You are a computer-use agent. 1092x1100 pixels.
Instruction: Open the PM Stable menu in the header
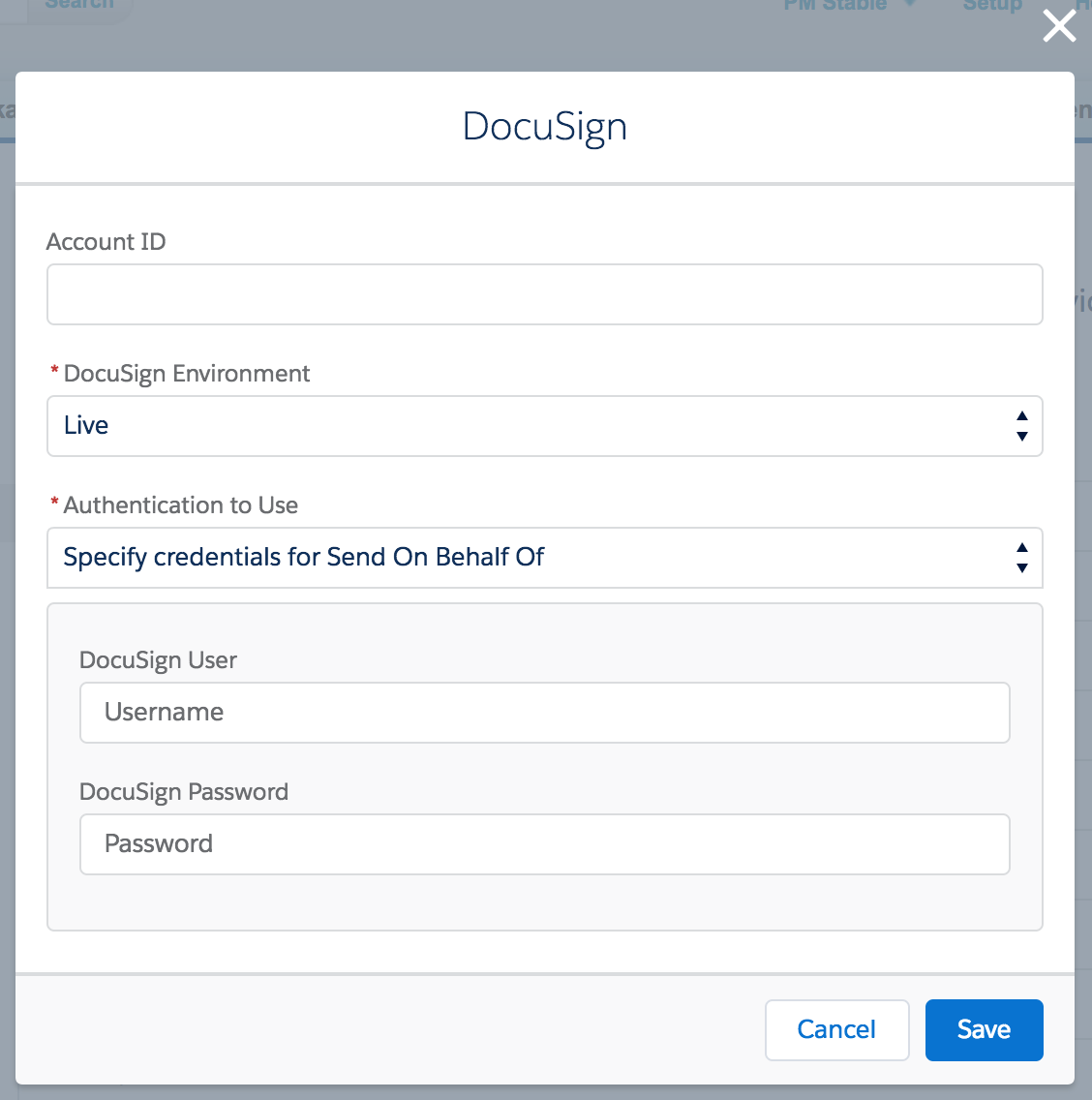coord(834,6)
